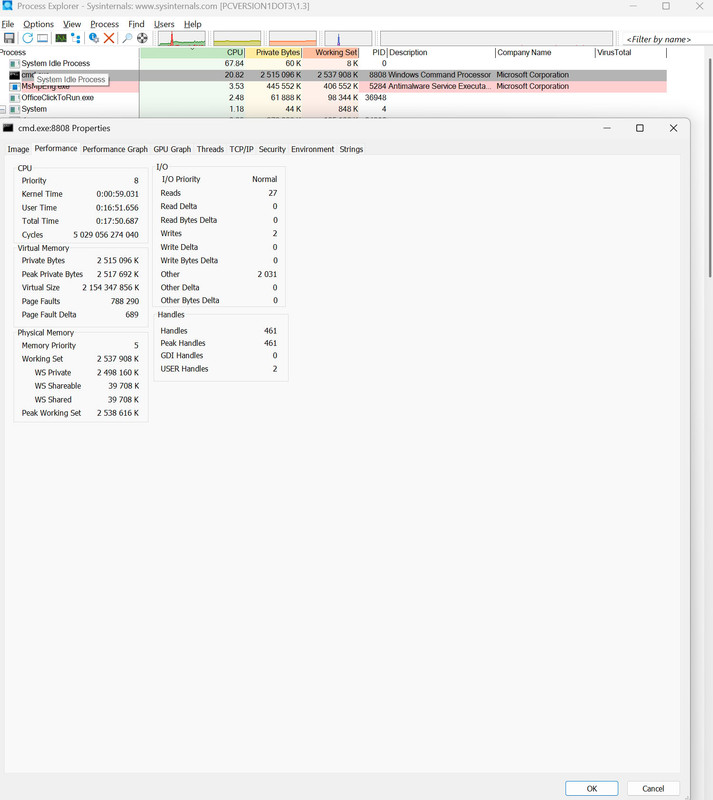Click the show lower pane toolbar icon
713x800 pixels.
[x=43, y=38]
